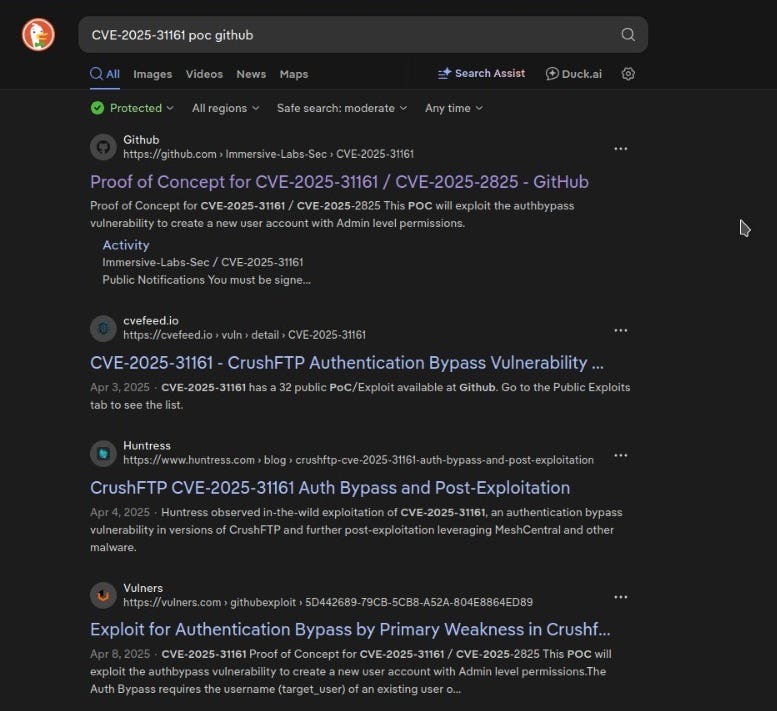Image resolution: width=777 pixels, height=711 pixels.
Task: Click the 'cvefeed.io' site name text
Action: [151, 321]
